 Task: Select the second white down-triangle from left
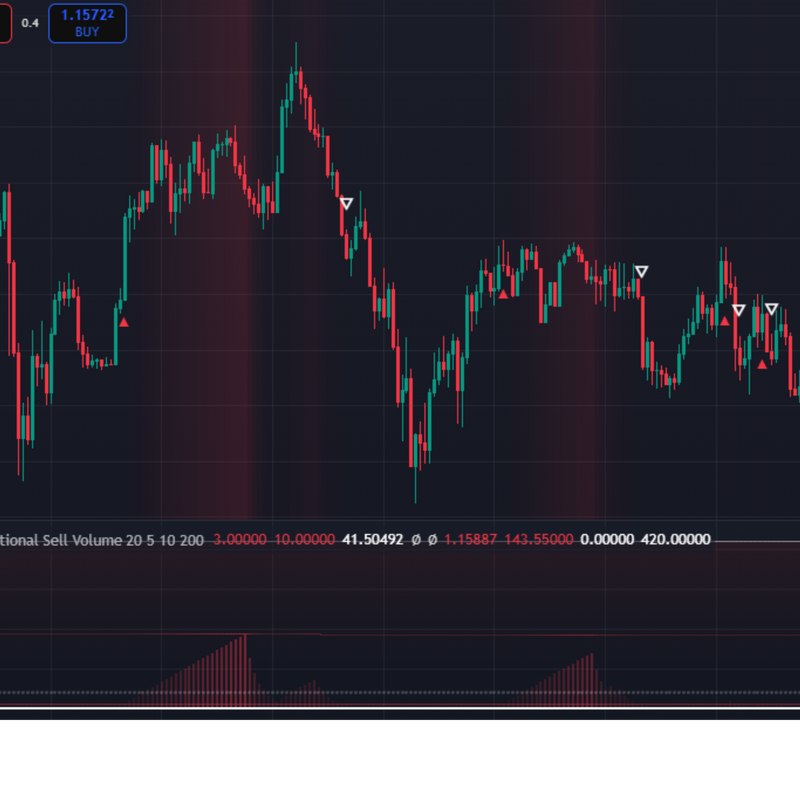point(642,271)
